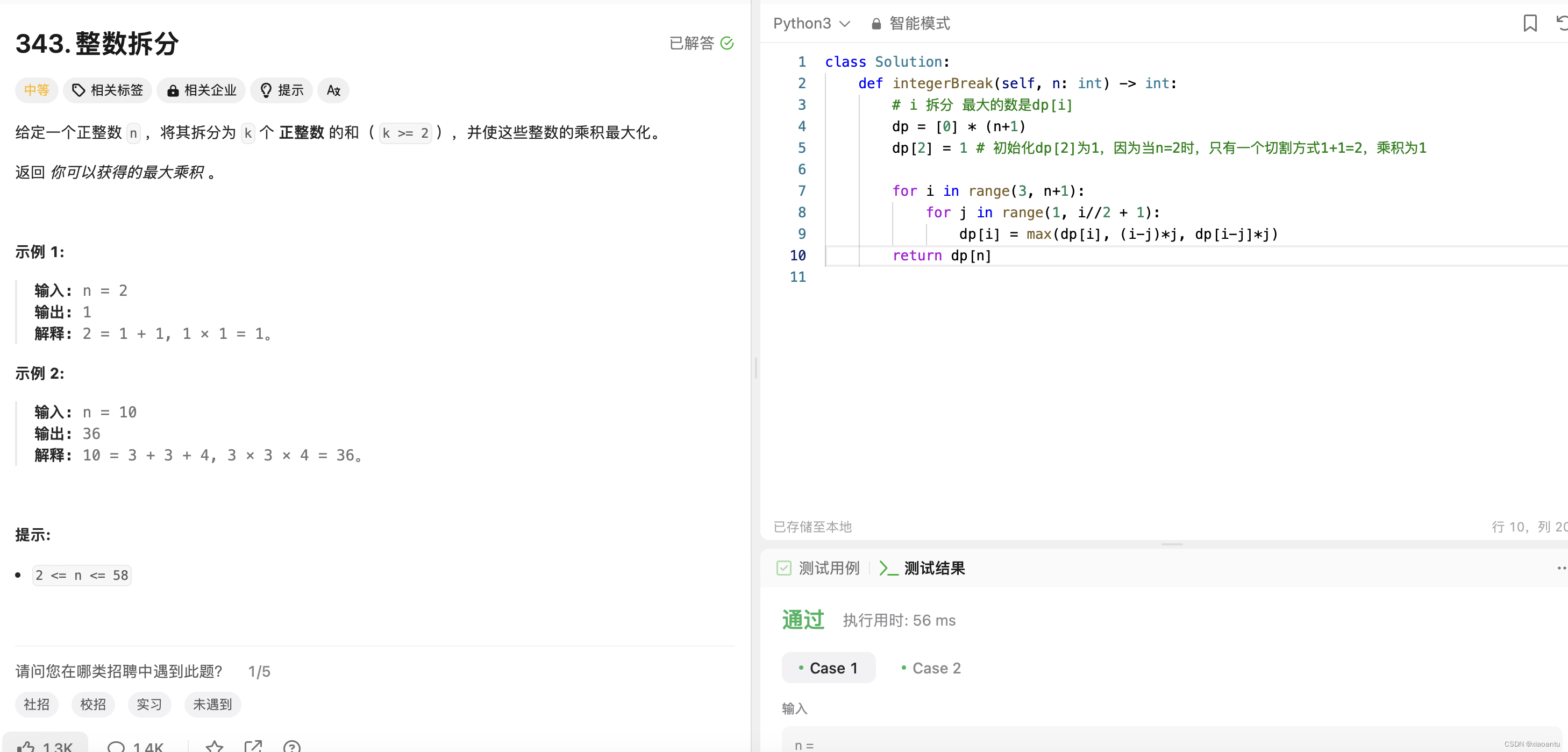Show the 提示 hint button

pyautogui.click(x=281, y=90)
